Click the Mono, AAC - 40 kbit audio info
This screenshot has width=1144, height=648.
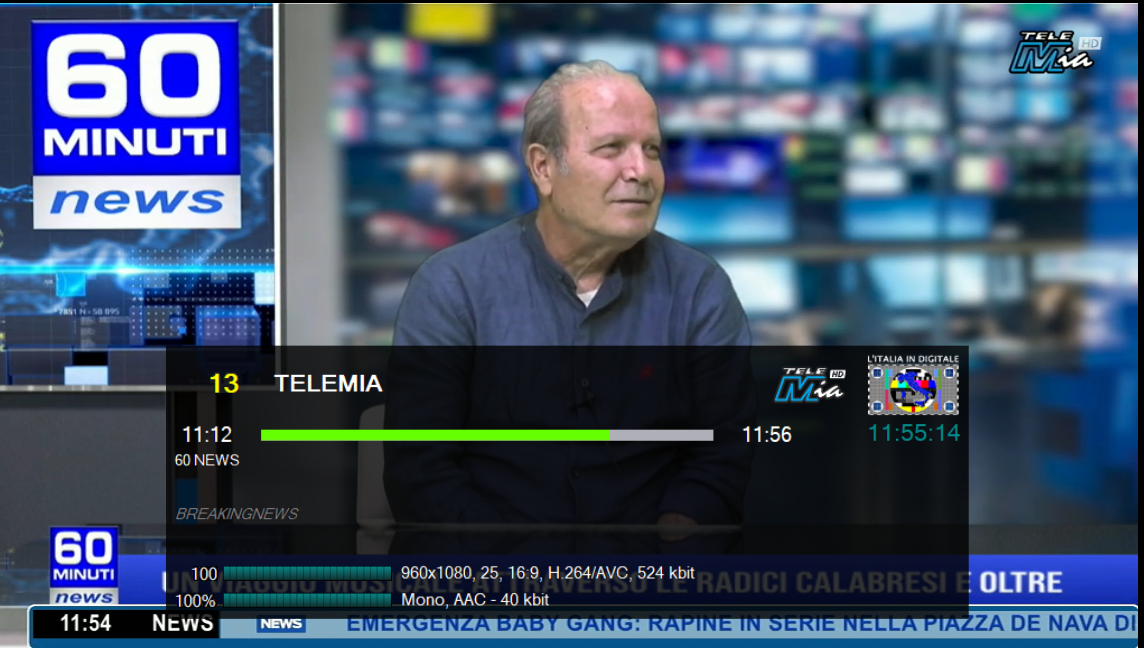pyautogui.click(x=475, y=600)
